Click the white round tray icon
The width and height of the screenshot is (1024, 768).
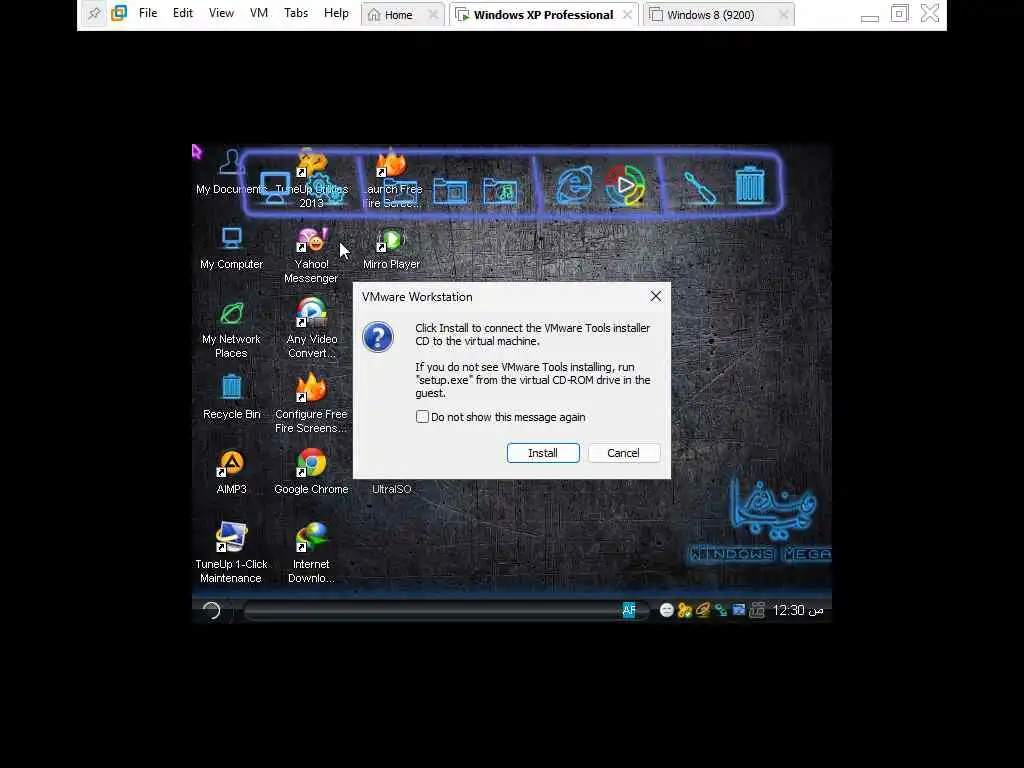coord(667,610)
